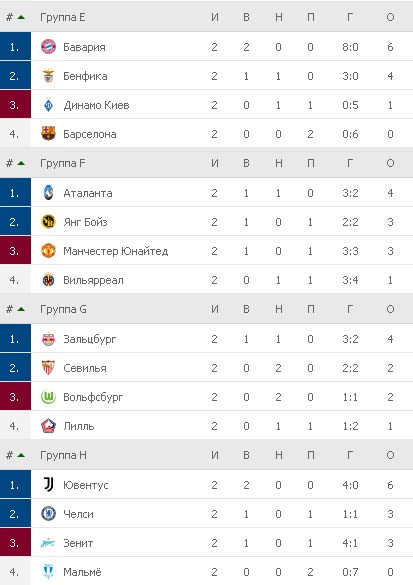Click the Chelsea club badge
Image resolution: width=413 pixels, height=585 pixels.
pyautogui.click(x=49, y=514)
